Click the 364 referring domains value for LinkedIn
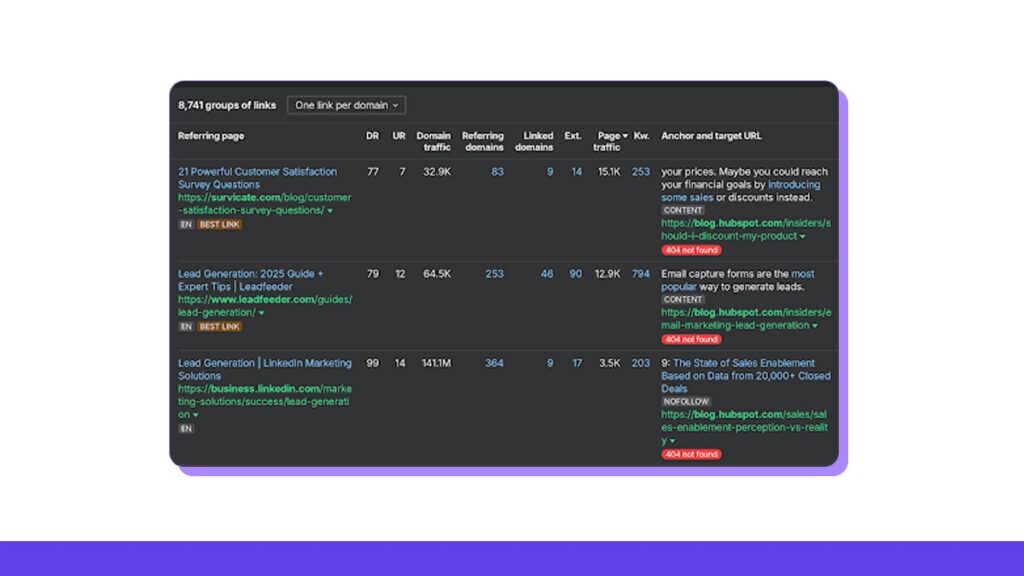1024x576 pixels. coord(493,362)
